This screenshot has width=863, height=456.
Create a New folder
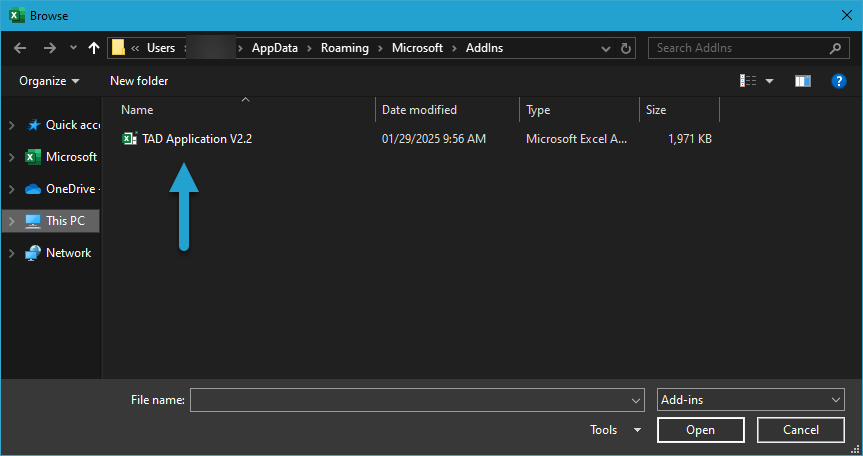(x=139, y=81)
